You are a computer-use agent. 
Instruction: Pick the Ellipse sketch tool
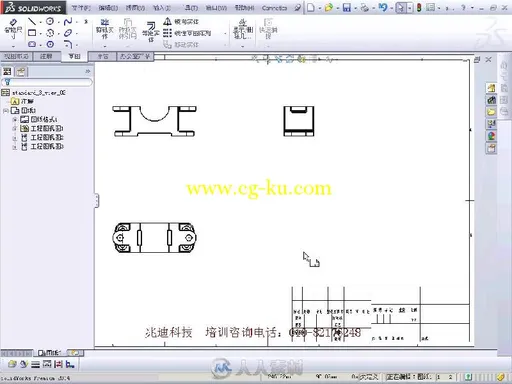pyautogui.click(x=68, y=33)
